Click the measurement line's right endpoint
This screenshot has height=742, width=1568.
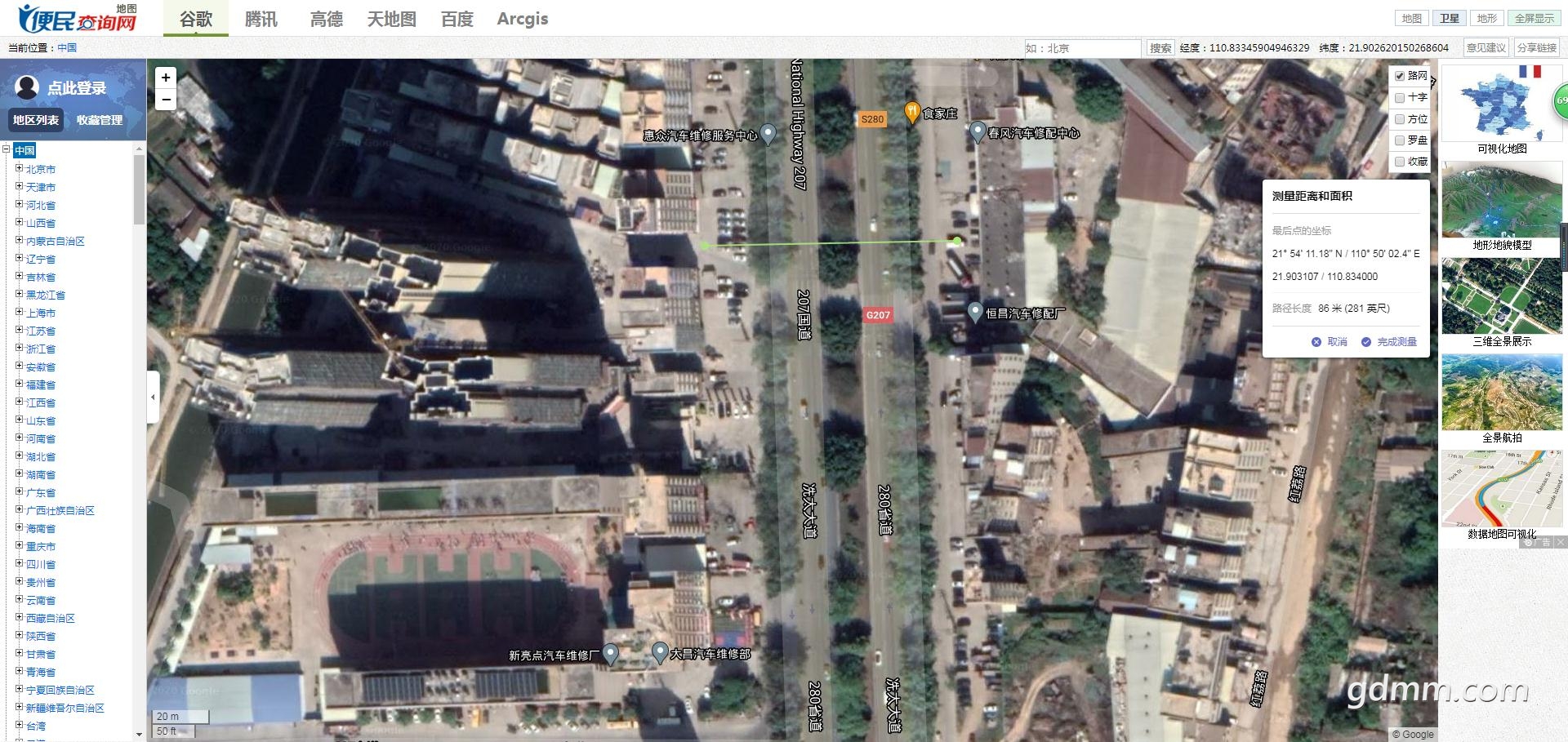(x=956, y=241)
